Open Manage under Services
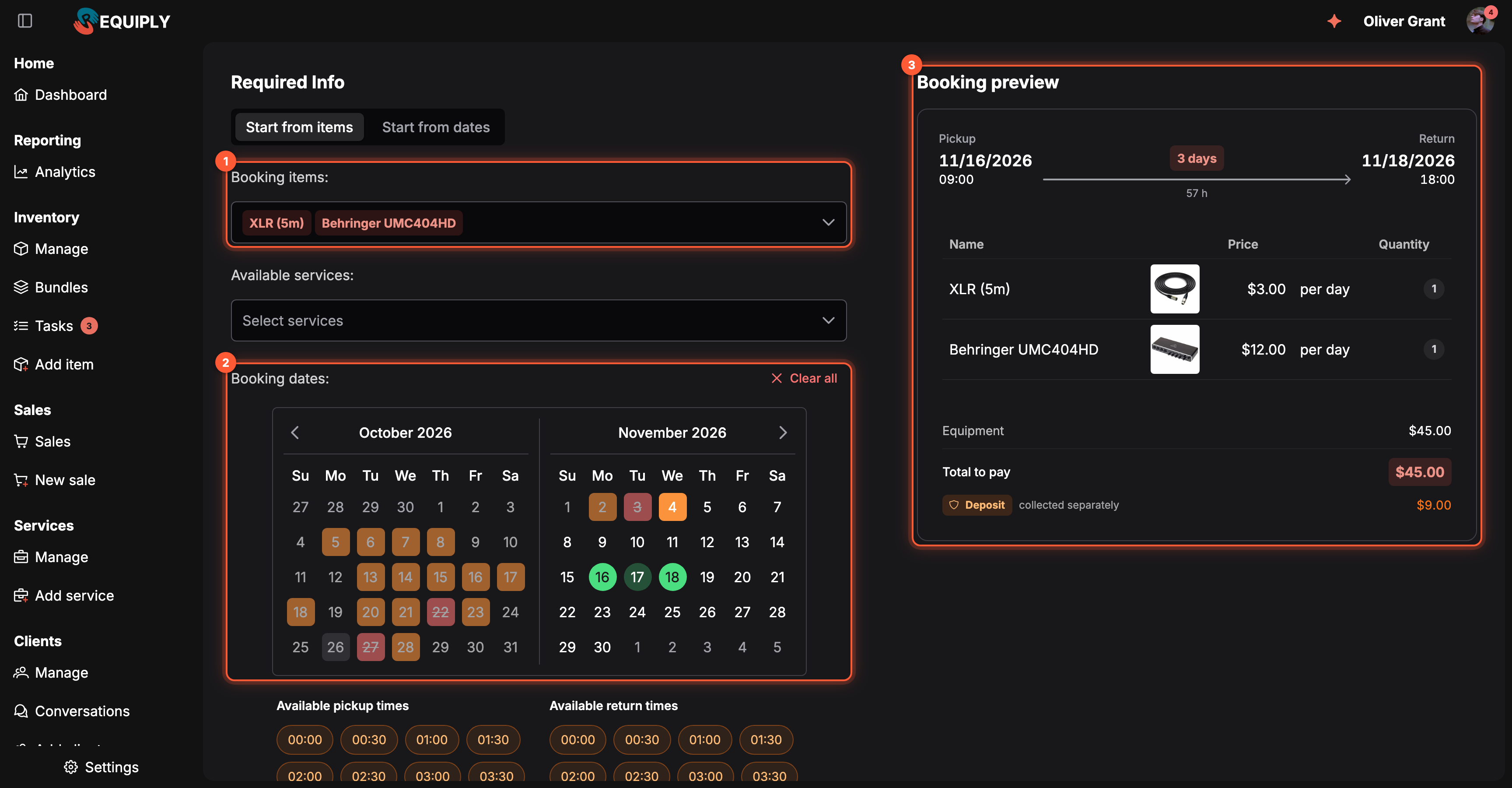 click(51, 557)
